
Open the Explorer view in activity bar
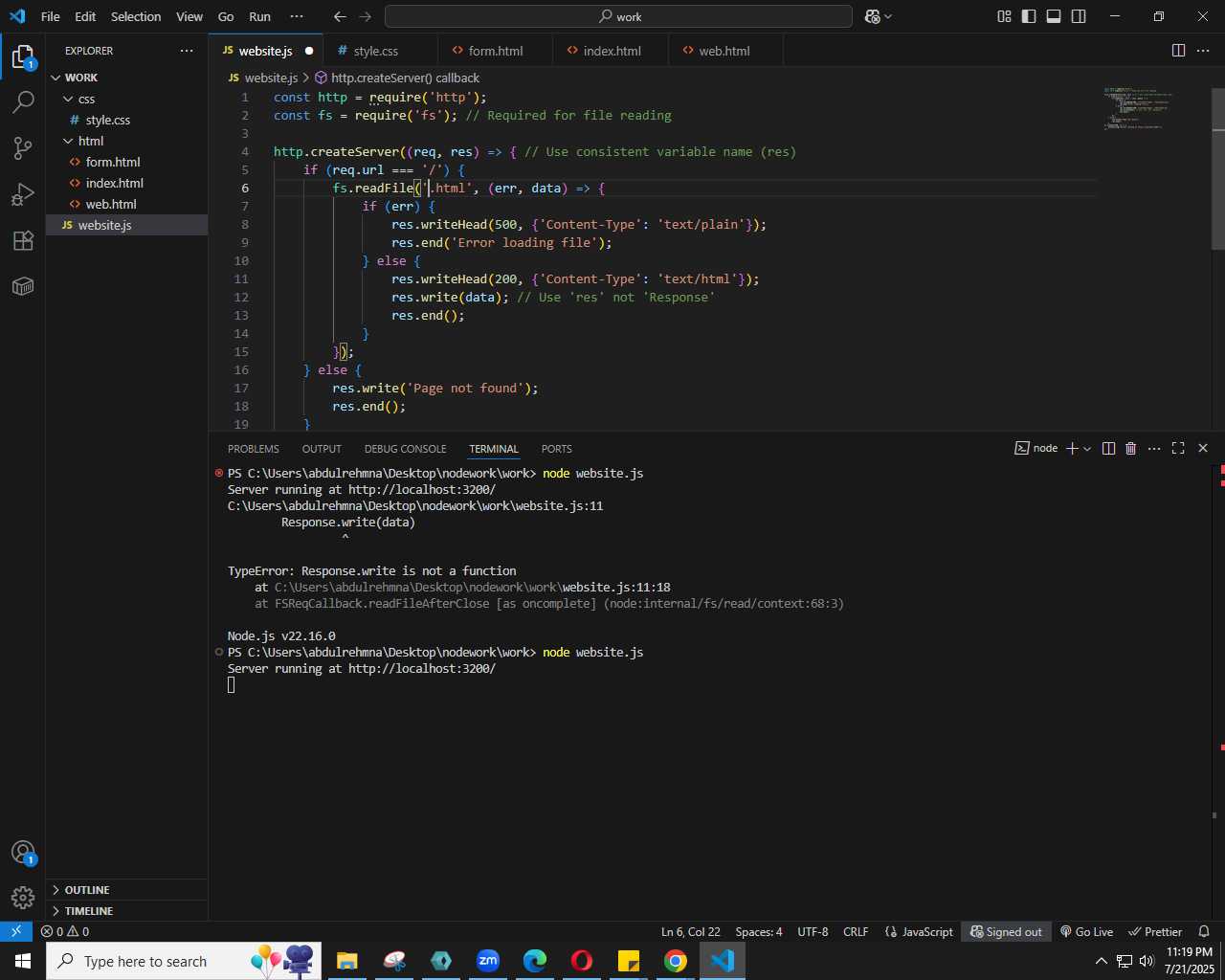pyautogui.click(x=23, y=57)
